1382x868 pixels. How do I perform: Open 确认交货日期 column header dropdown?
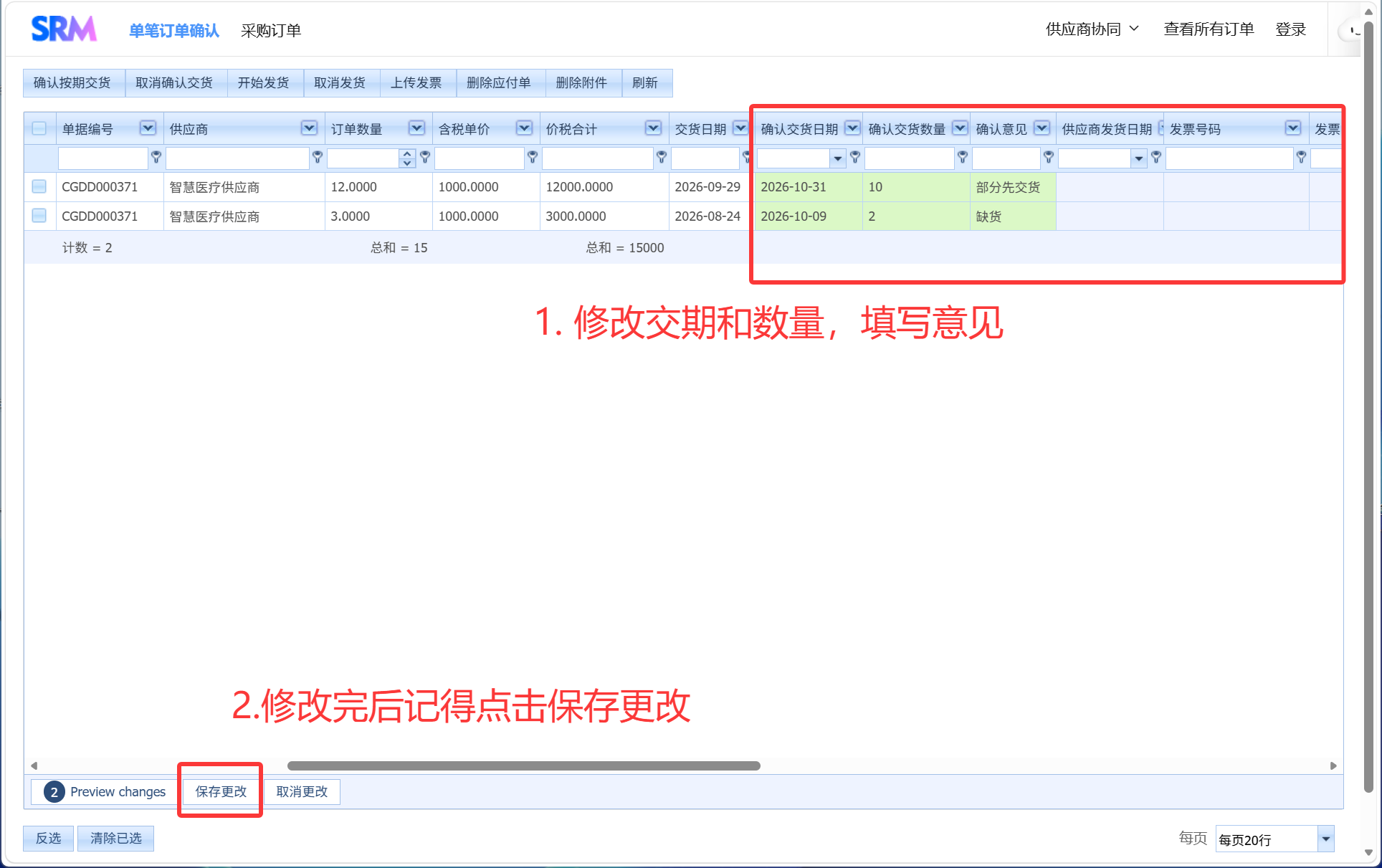tap(852, 128)
